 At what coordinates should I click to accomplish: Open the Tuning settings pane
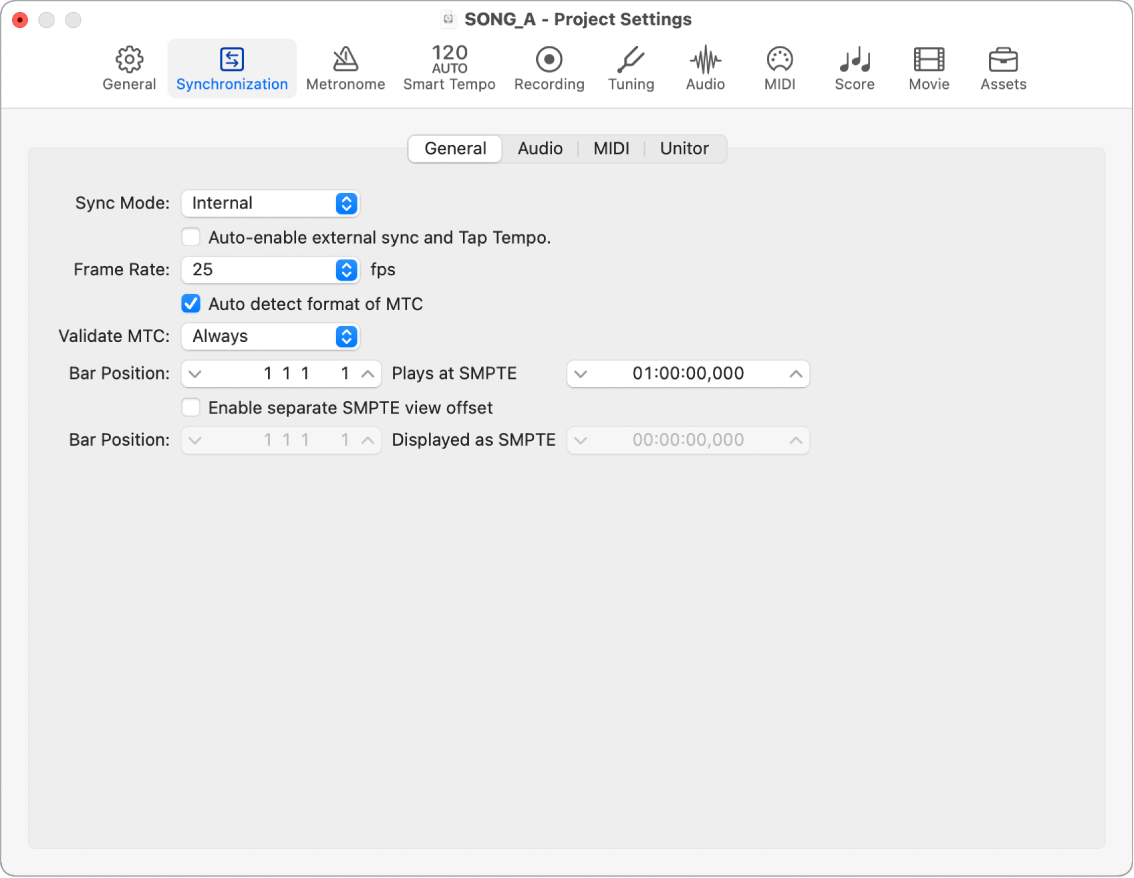pyautogui.click(x=631, y=68)
